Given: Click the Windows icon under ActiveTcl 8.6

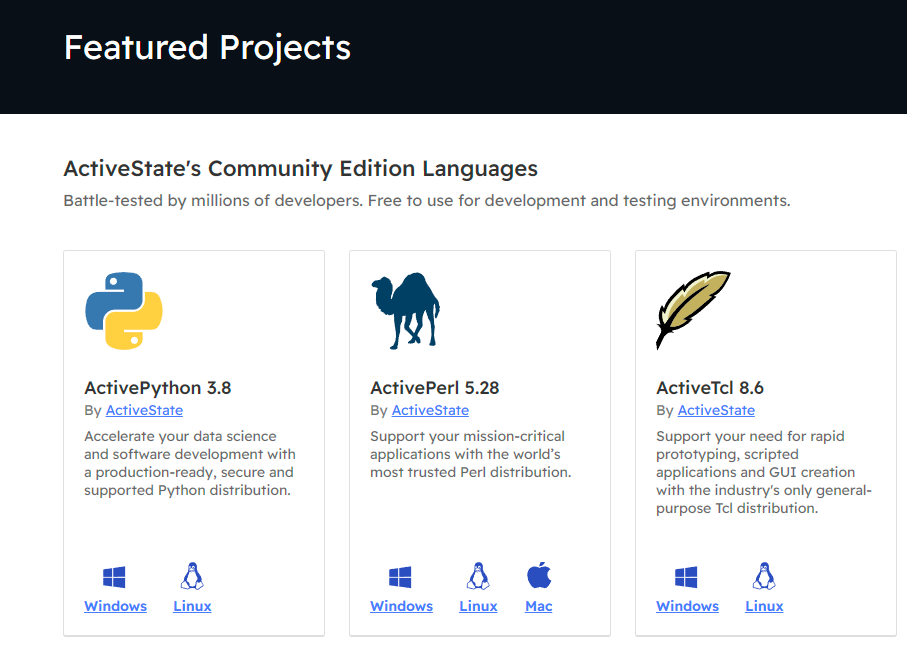Looking at the screenshot, I should coord(686,577).
